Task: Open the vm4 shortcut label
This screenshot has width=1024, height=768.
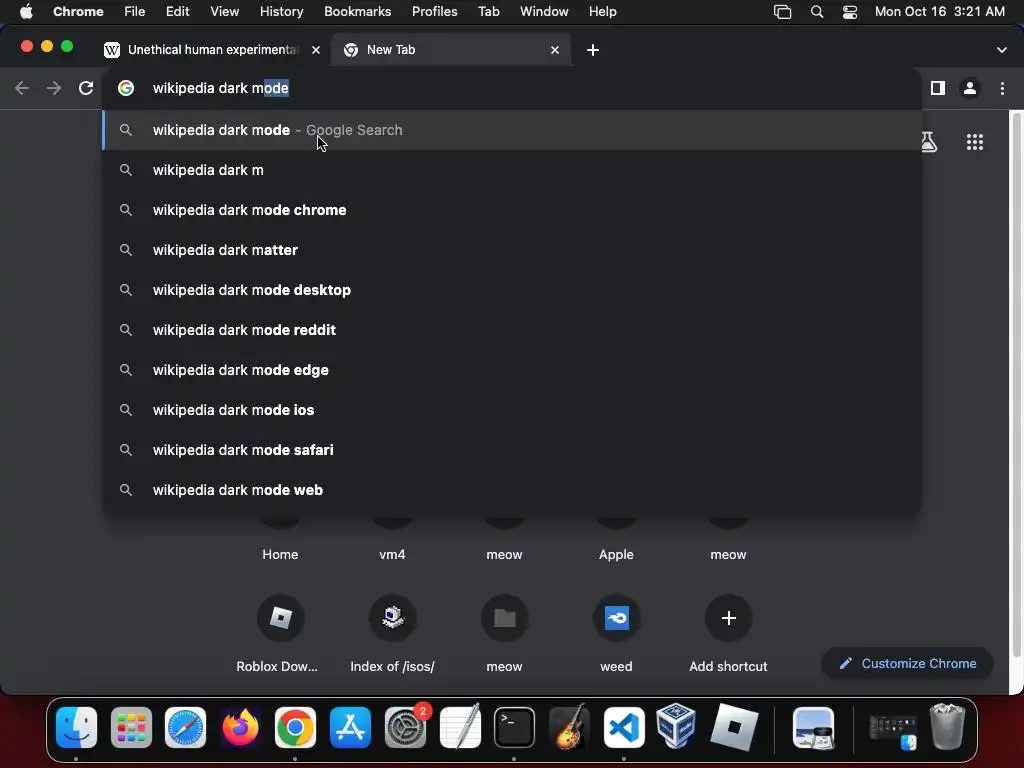Action: tap(392, 554)
